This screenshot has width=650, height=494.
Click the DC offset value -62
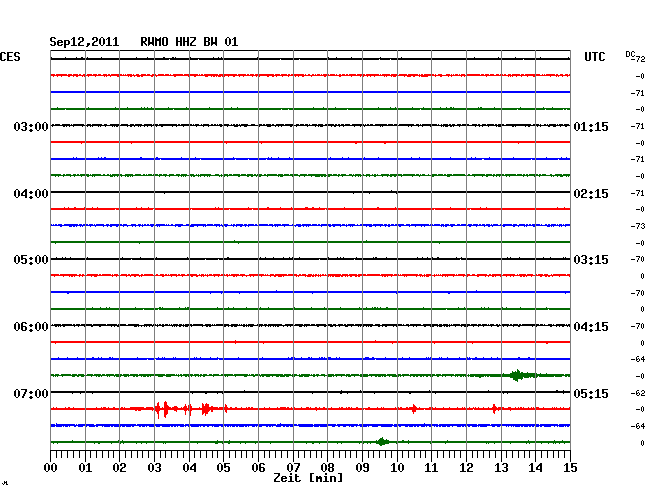638,392
